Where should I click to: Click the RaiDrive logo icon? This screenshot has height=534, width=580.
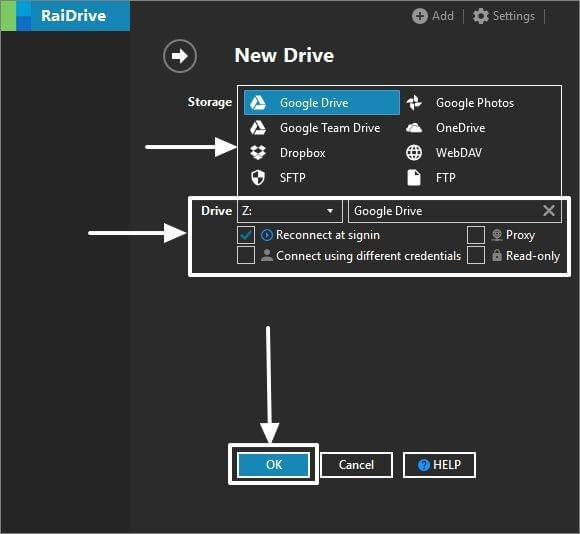[x=16, y=16]
